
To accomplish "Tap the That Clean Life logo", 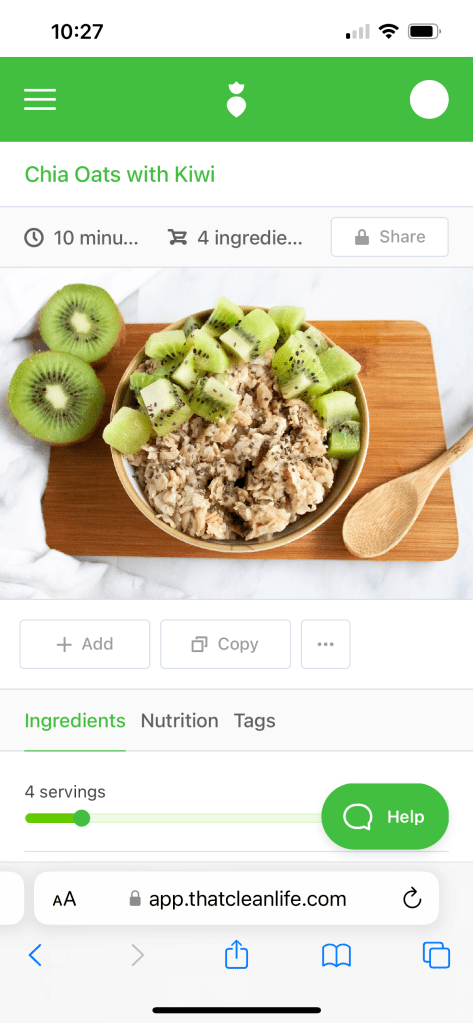I will click(236, 100).
